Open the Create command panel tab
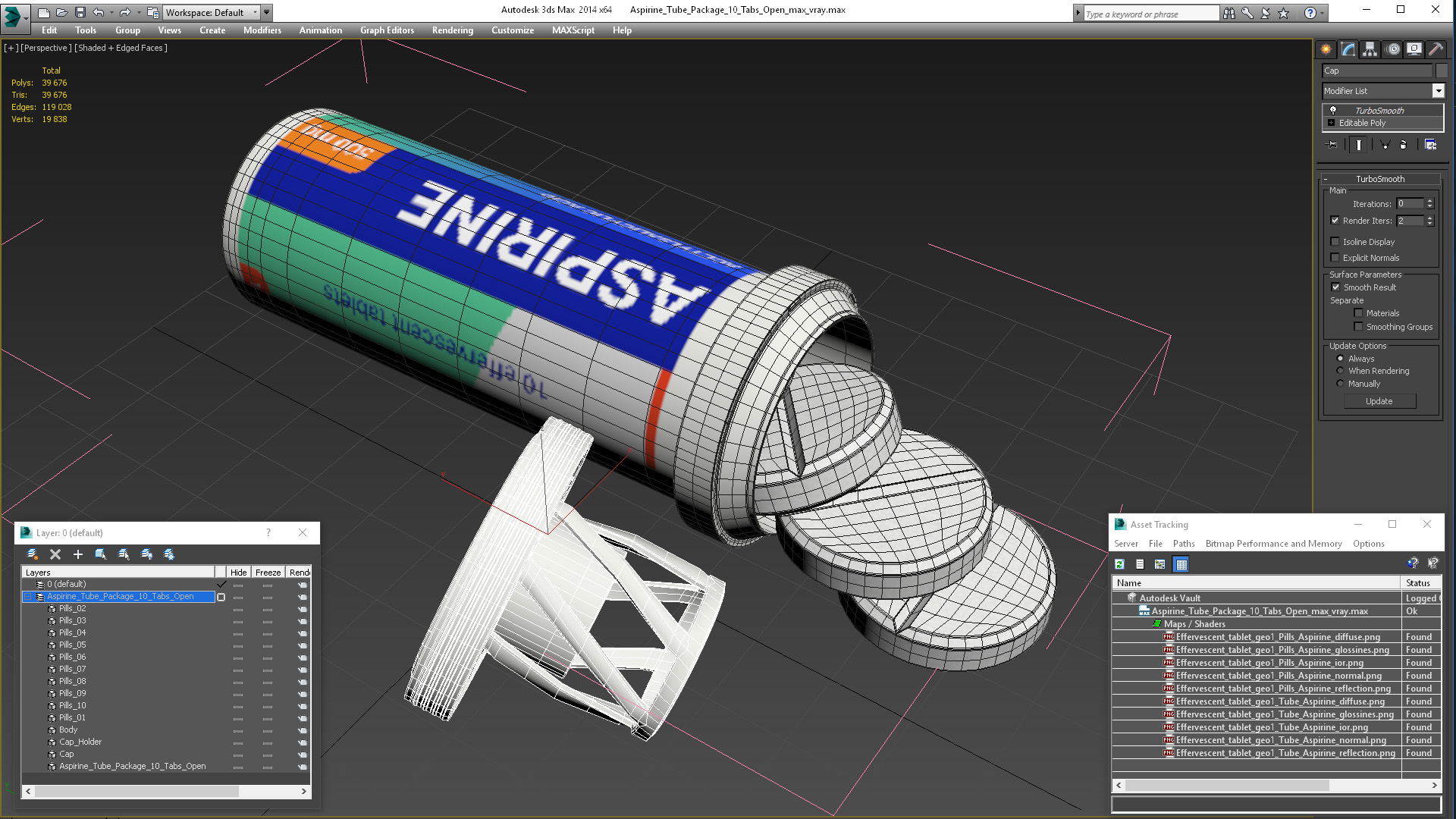 pyautogui.click(x=1326, y=49)
